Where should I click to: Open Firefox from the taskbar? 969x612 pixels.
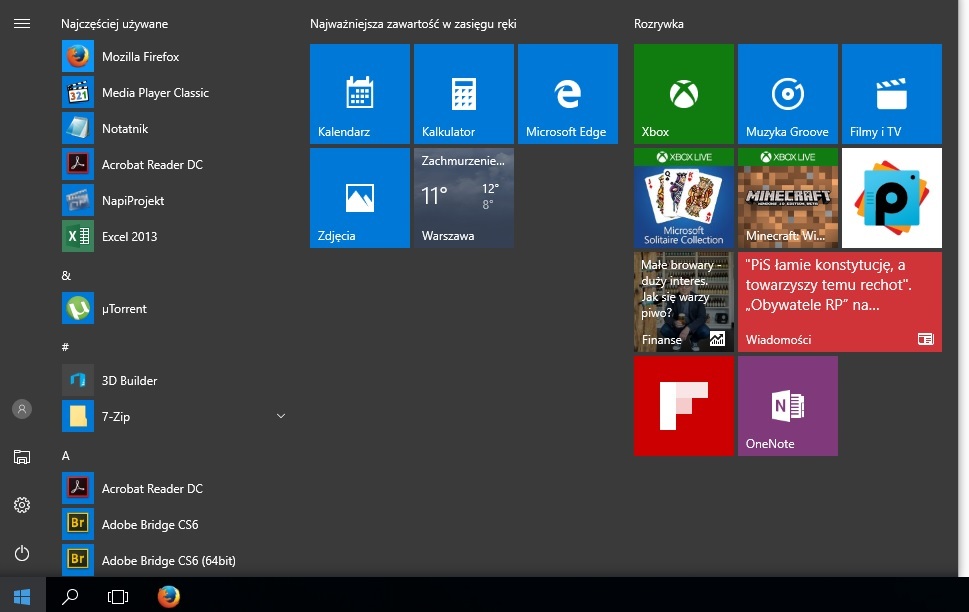[168, 596]
